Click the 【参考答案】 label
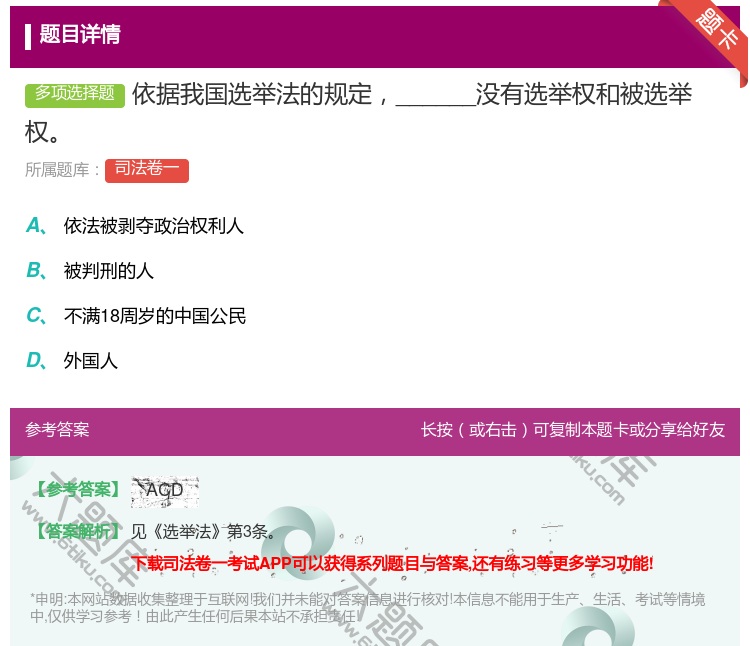 (77, 490)
